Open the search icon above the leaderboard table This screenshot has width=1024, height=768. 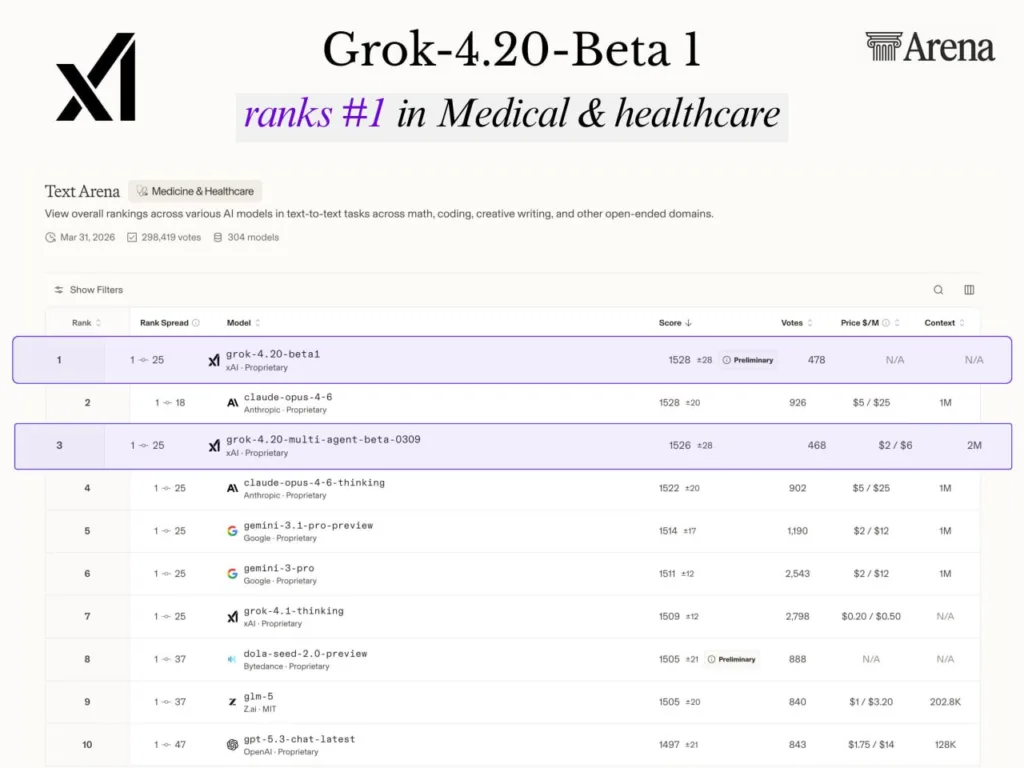(938, 289)
